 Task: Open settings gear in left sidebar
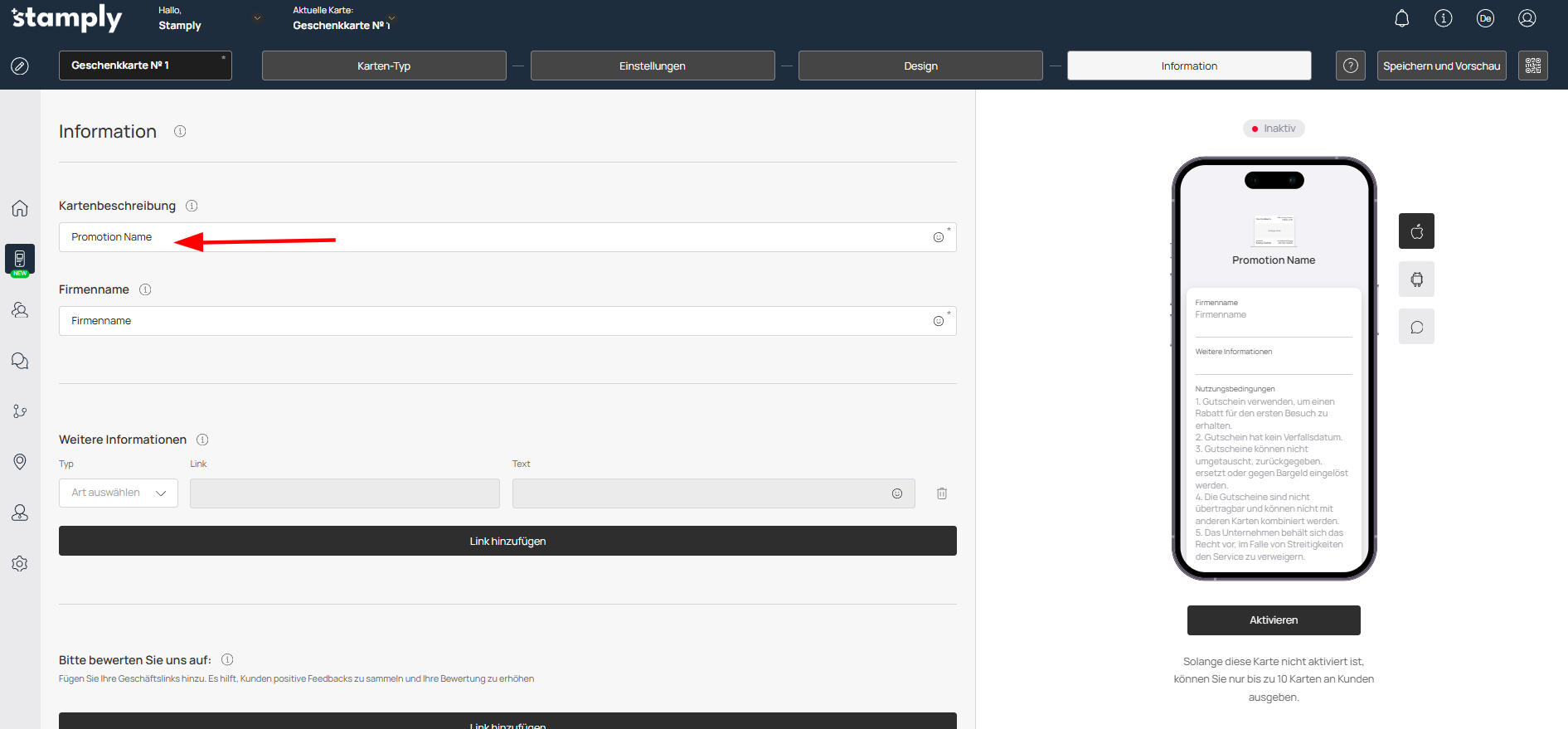click(20, 564)
